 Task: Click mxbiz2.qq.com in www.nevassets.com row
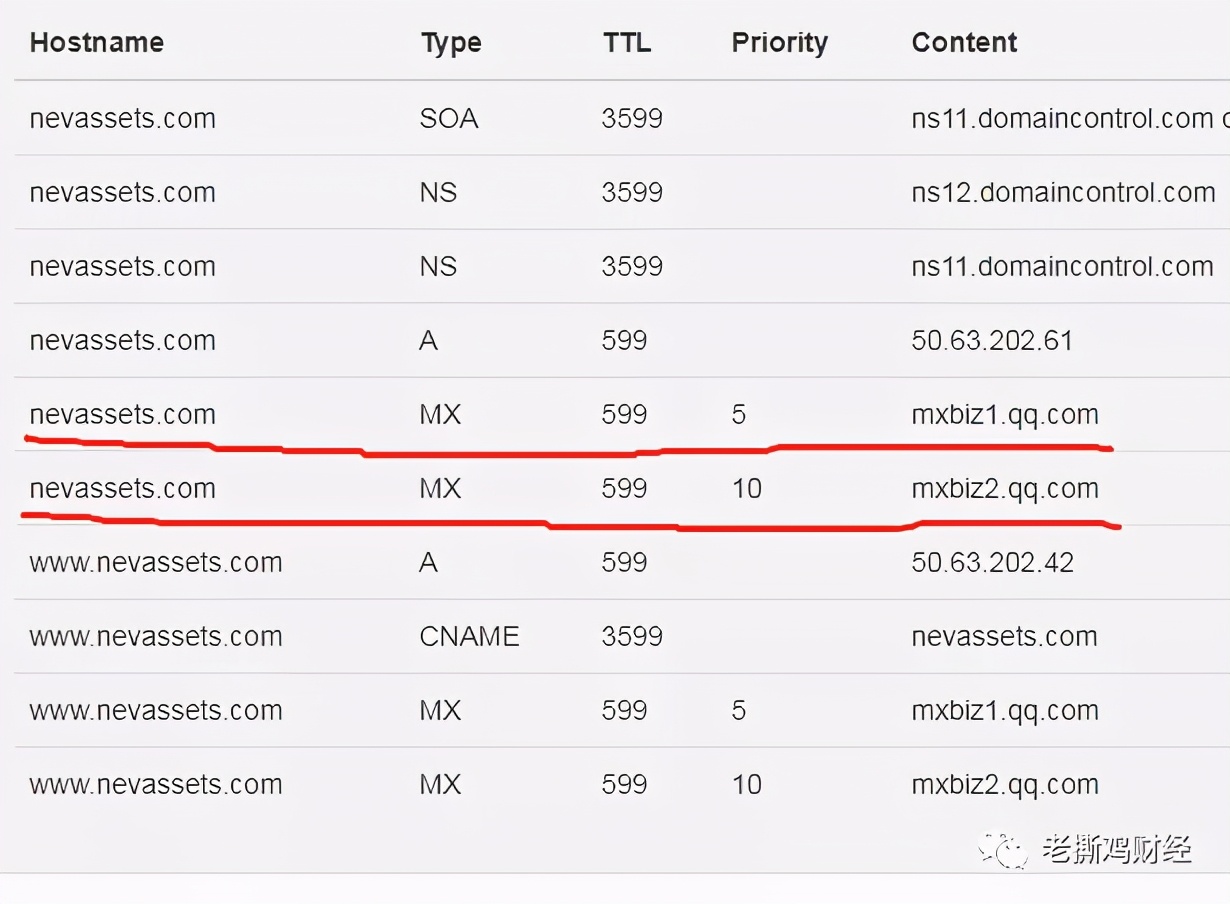pyautogui.click(x=1005, y=784)
